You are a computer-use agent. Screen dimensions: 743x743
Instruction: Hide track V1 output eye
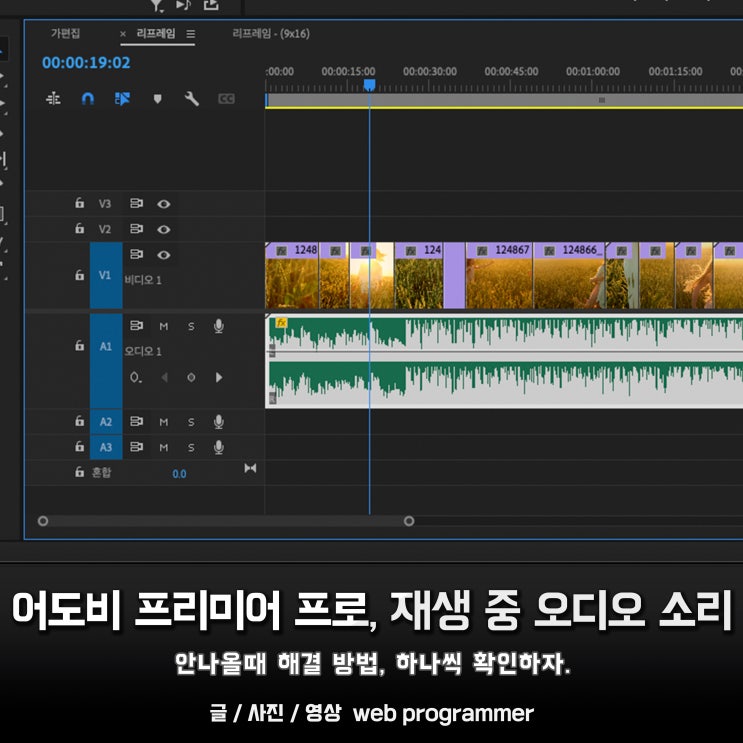[163, 255]
